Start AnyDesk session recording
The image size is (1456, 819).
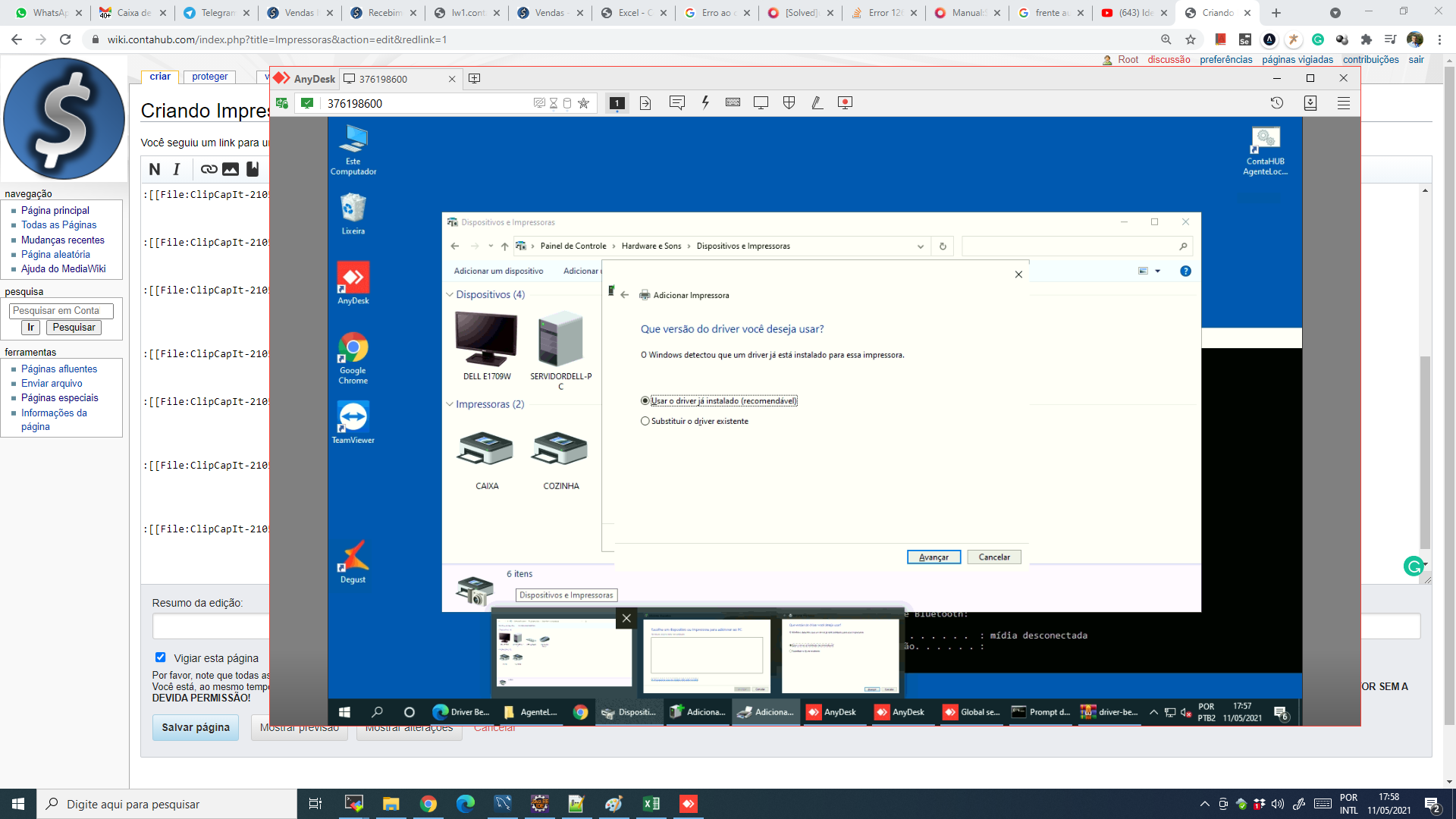coord(845,102)
